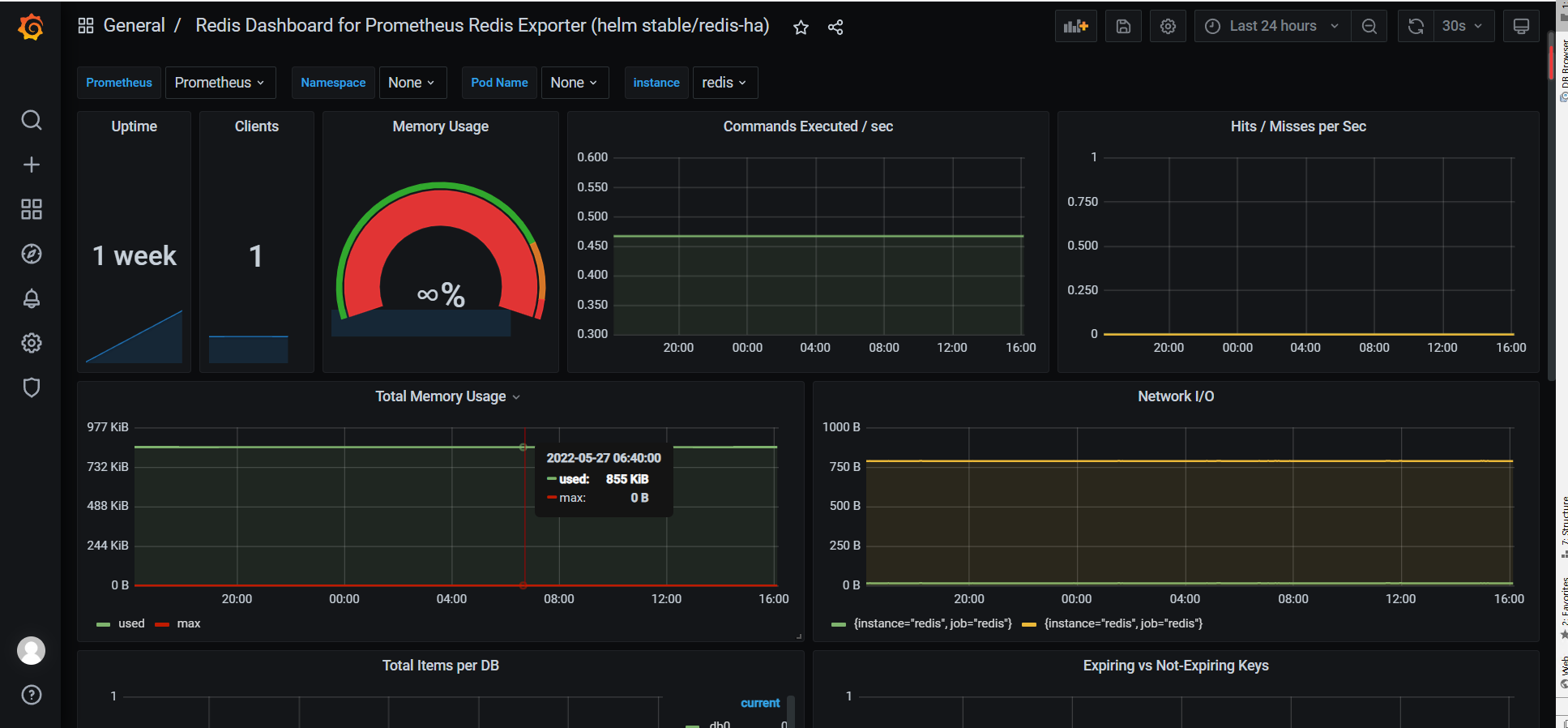Cycle view mode with the monitor icon
The width and height of the screenshot is (1568, 728).
click(1521, 26)
